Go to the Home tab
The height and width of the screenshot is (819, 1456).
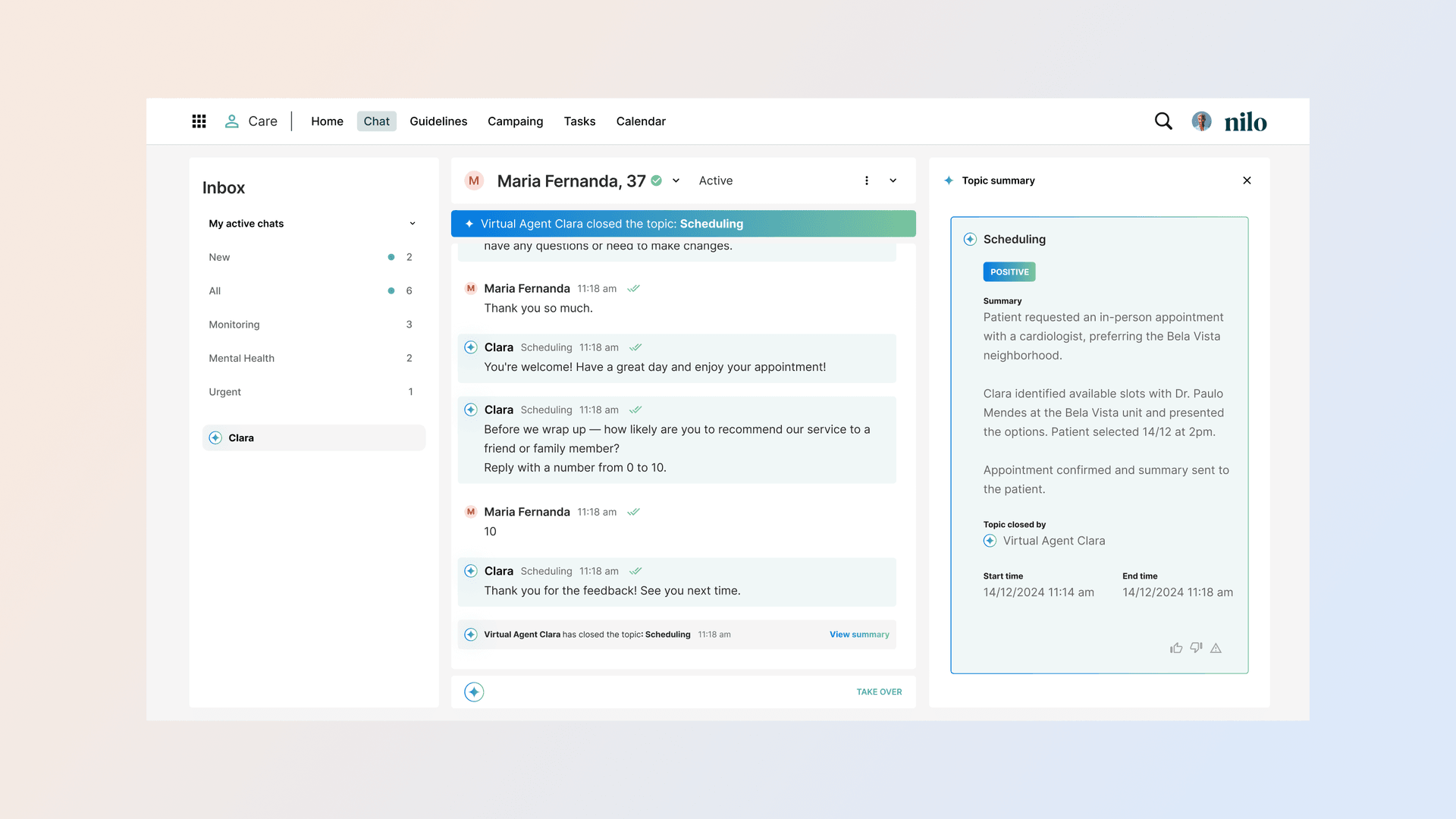point(327,121)
